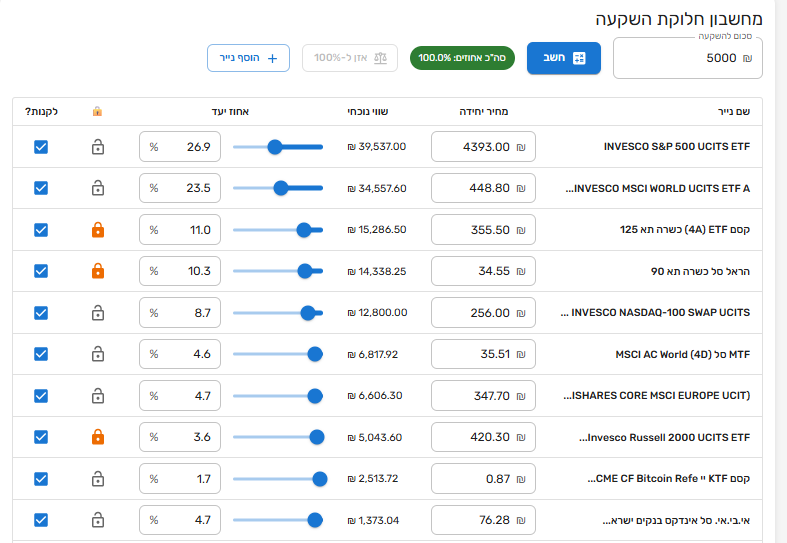Image resolution: width=787 pixels, height=543 pixels.
Task: Unlock the orange lock on הראל סל תא 90 row
Action: coord(97,271)
